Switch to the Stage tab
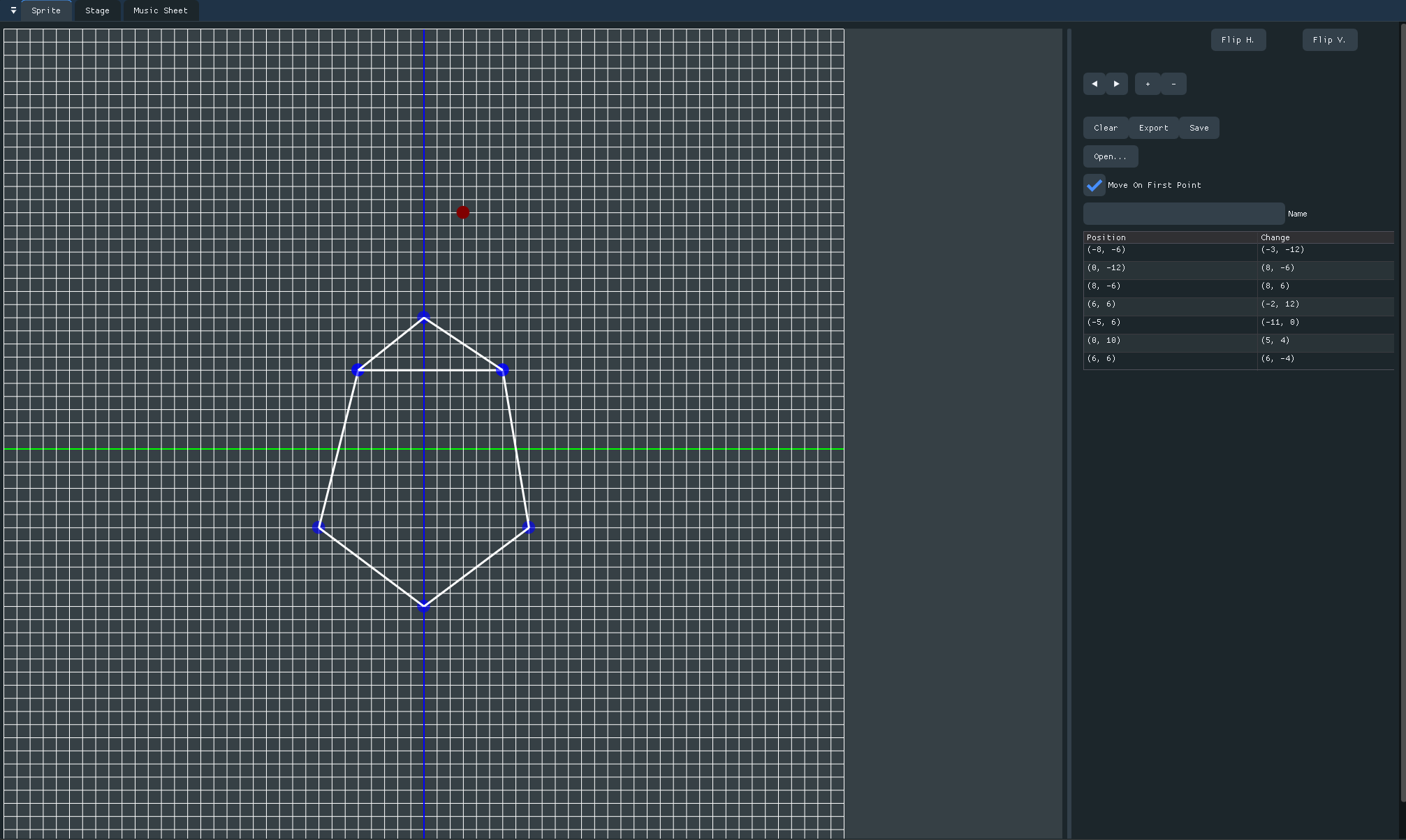The width and height of the screenshot is (1406, 840). 97,10
